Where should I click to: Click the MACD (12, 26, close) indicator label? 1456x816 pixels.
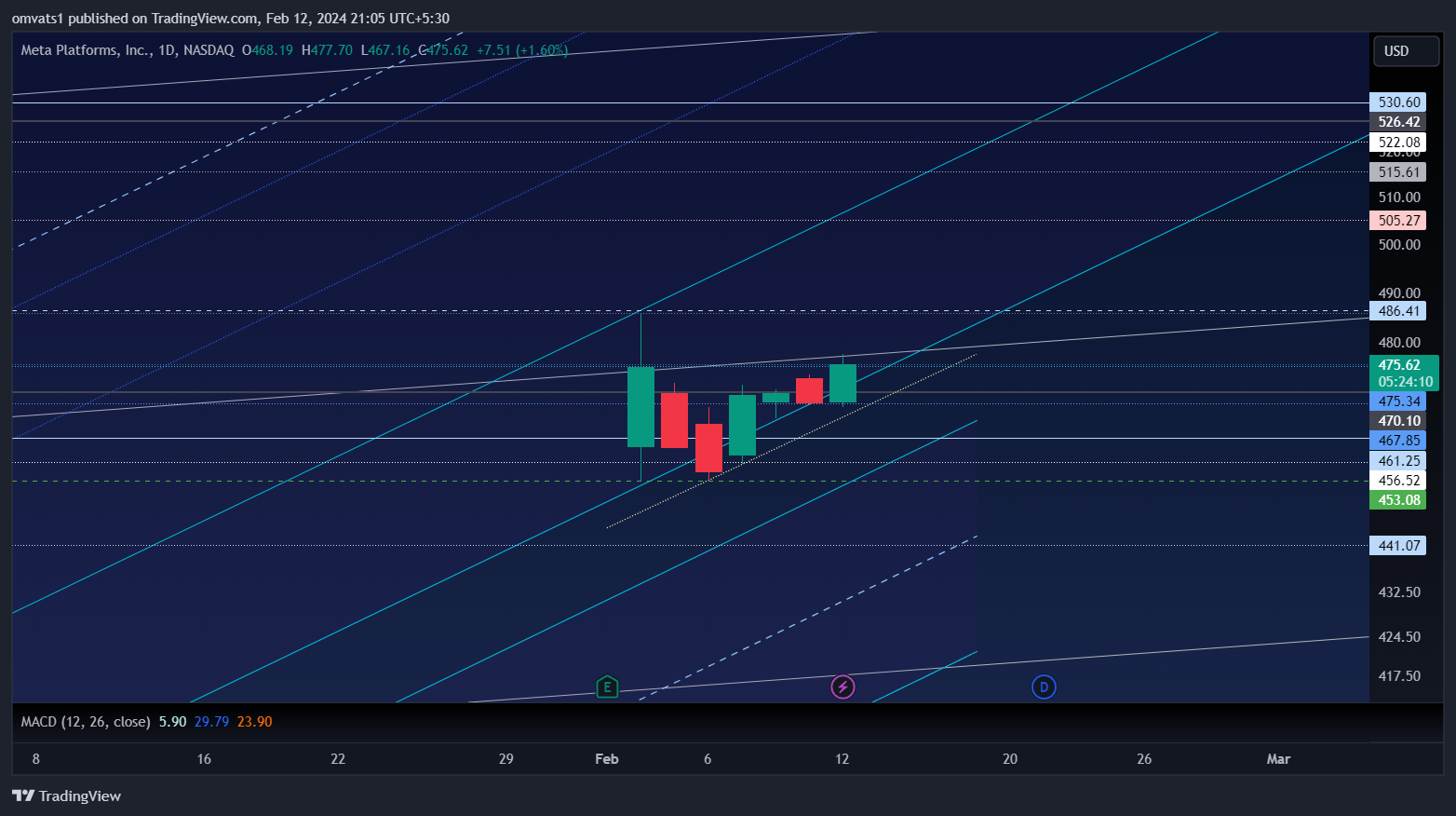coord(86,722)
